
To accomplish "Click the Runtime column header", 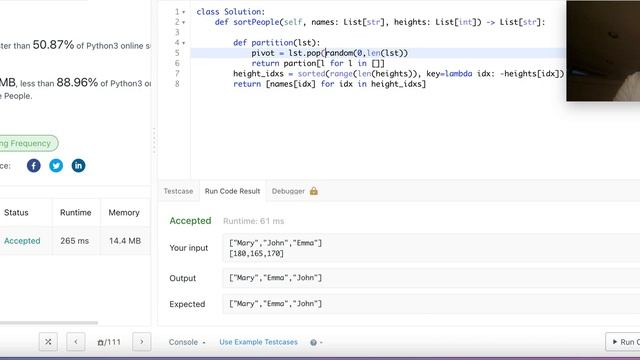I will click(76, 213).
